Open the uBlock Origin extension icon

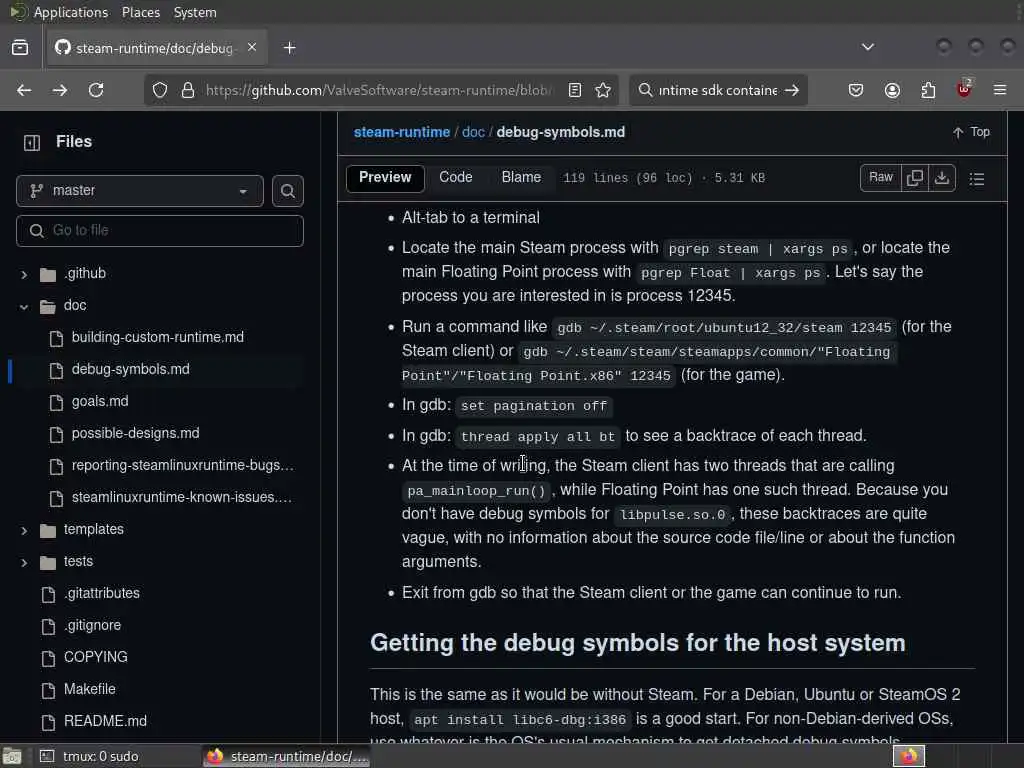coord(964,89)
